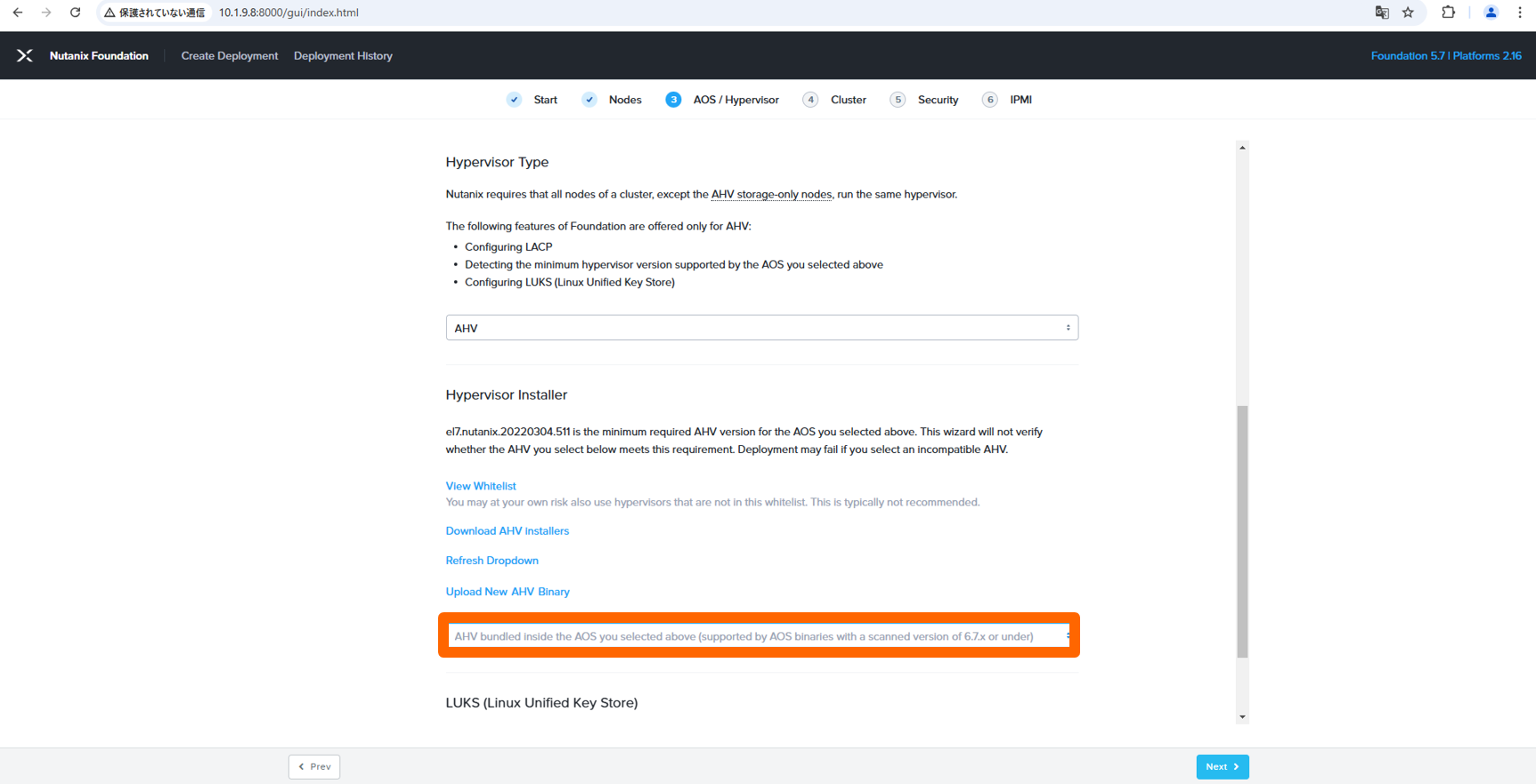Select the AOS / Hypervisor step label

point(736,100)
